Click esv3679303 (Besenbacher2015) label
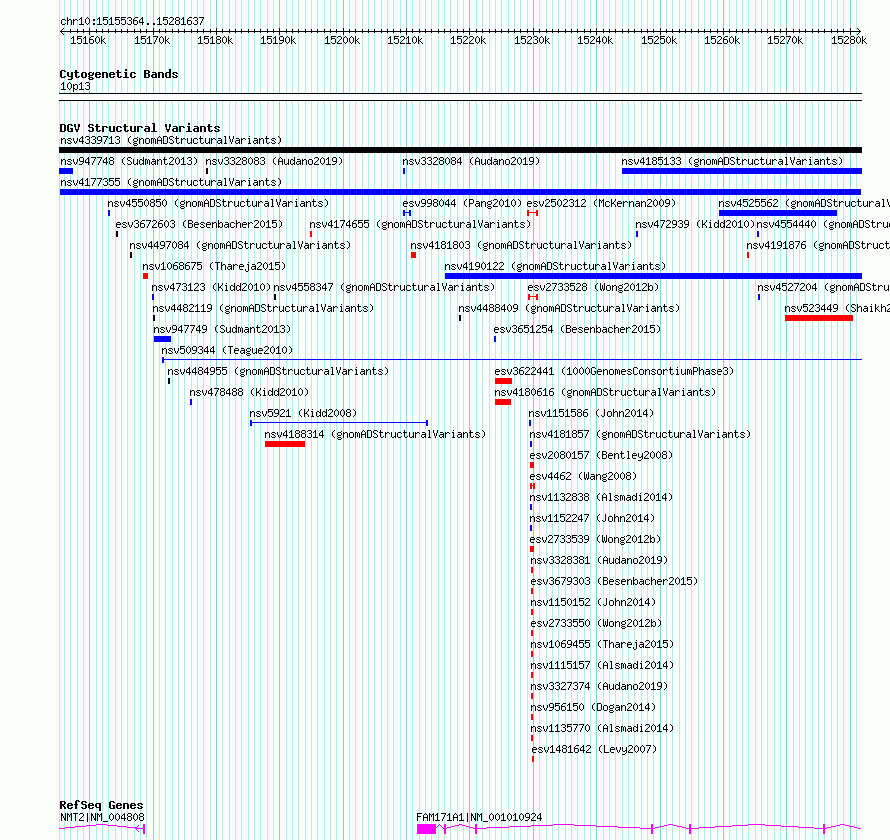Screen dimensions: 890x840 [x=614, y=581]
